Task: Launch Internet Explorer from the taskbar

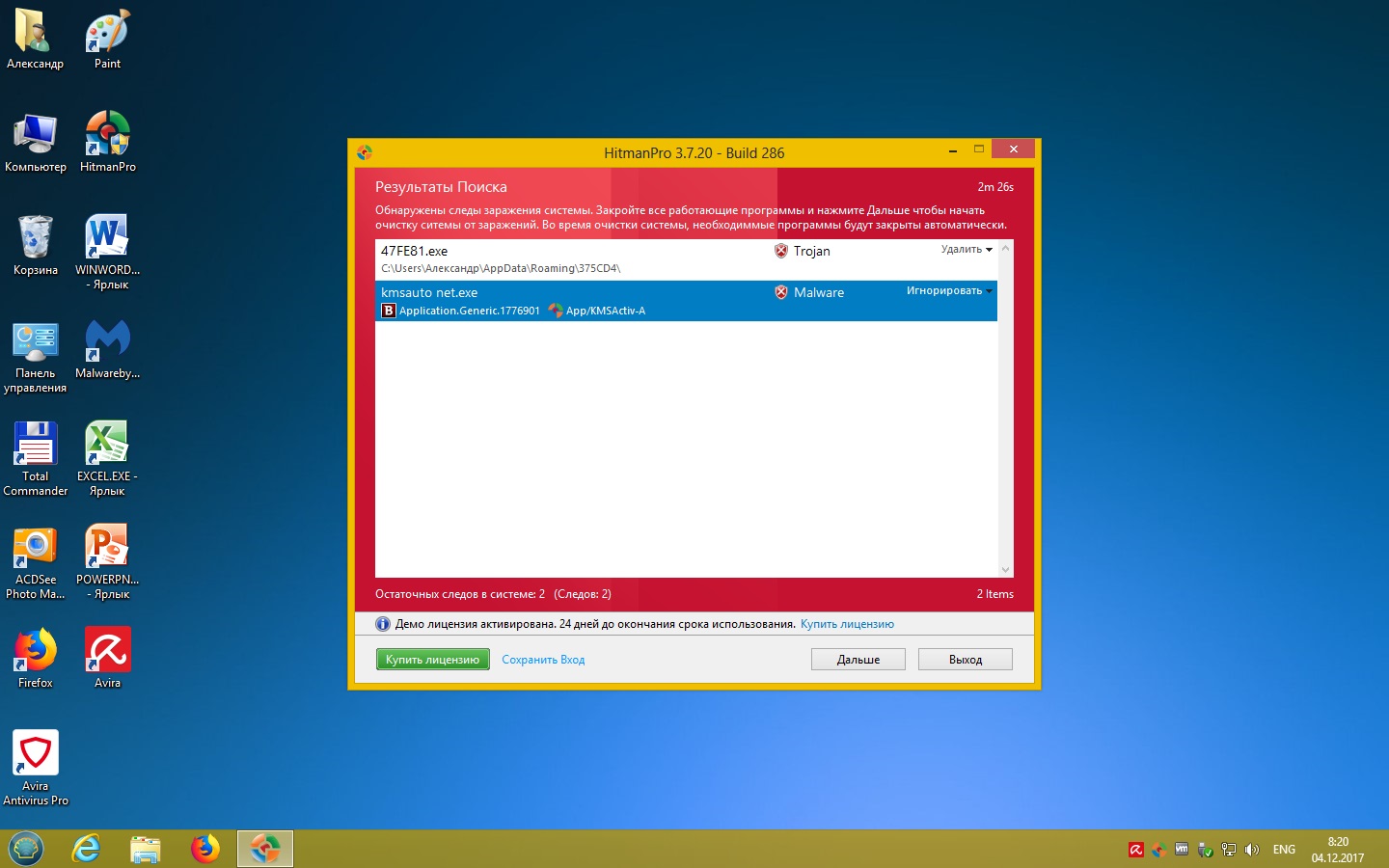Action: pyautogui.click(x=87, y=849)
